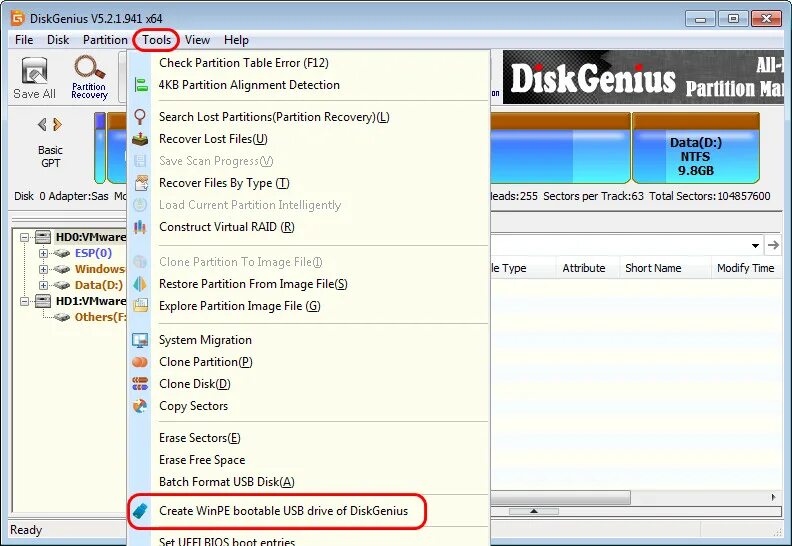
Task: Click the Save All toolbar icon
Action: 34,72
